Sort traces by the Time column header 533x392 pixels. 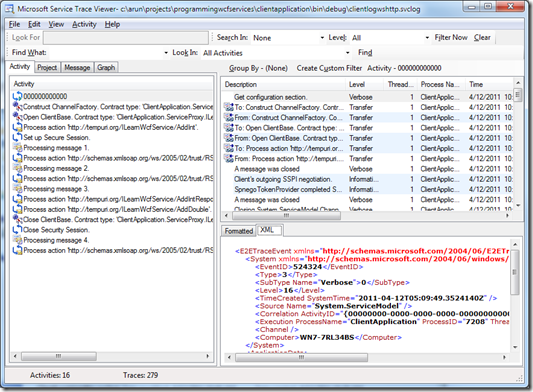pyautogui.click(x=489, y=84)
